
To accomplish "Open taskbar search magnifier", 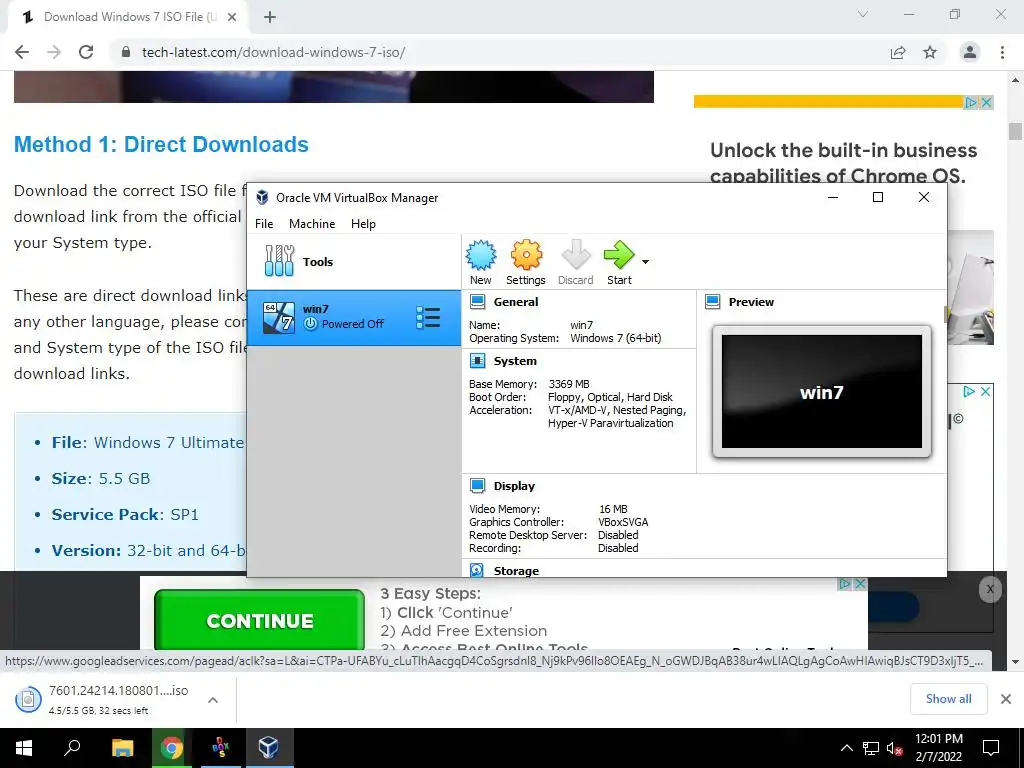I will pos(72,748).
